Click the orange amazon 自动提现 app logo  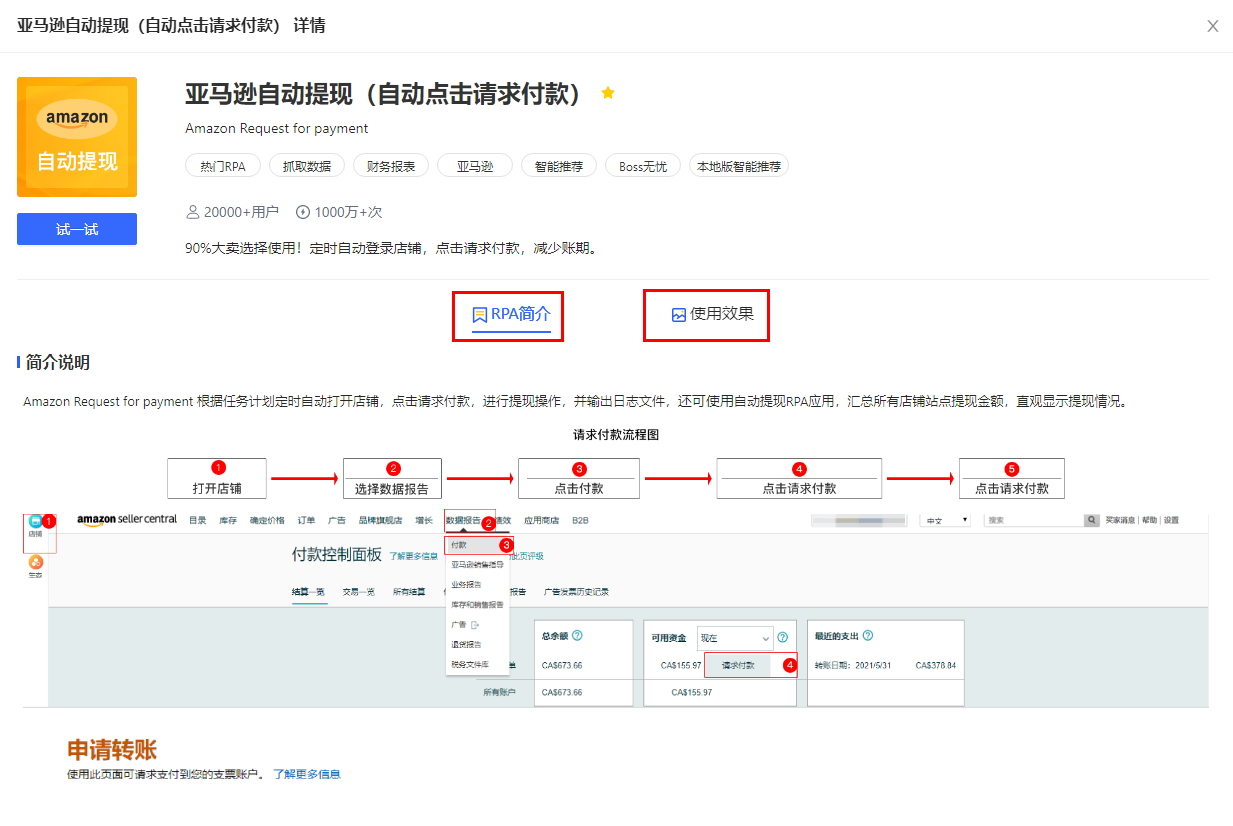(77, 137)
